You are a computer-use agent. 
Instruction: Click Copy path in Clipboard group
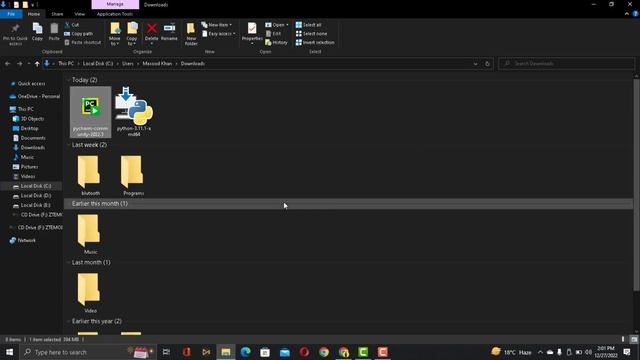(78, 34)
